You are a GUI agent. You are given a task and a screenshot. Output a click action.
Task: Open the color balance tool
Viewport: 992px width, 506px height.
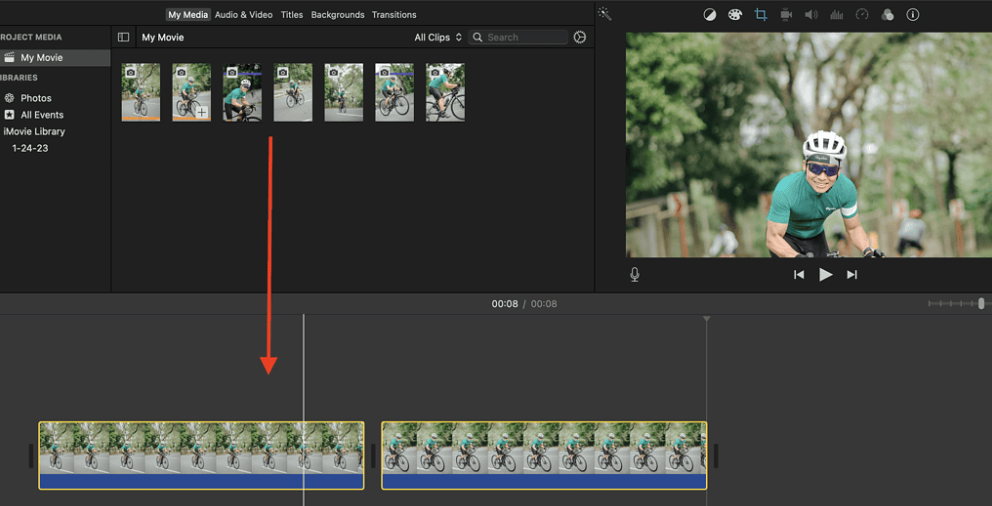point(710,15)
